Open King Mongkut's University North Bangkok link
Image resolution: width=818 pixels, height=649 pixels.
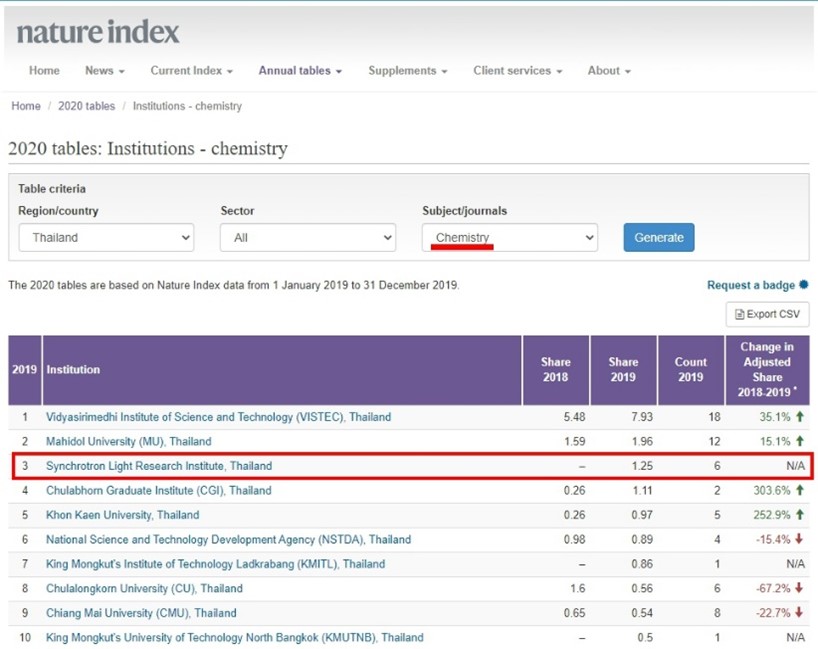tap(235, 638)
